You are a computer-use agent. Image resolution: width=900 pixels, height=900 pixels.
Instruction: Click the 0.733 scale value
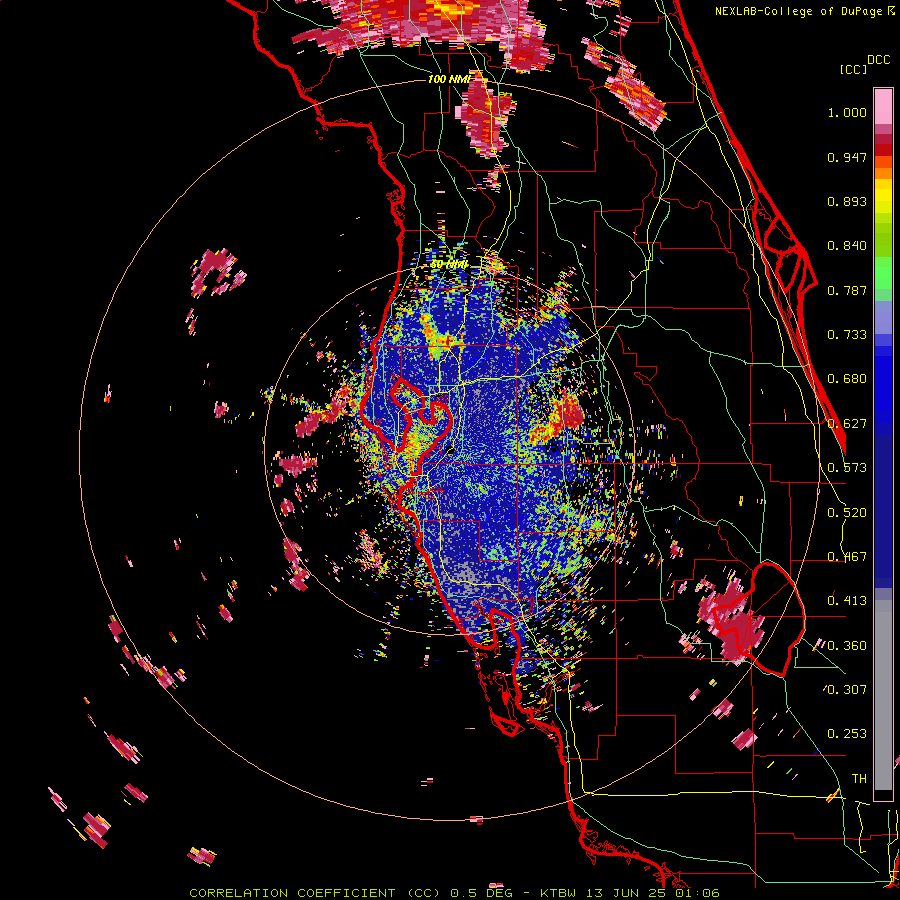(x=847, y=335)
